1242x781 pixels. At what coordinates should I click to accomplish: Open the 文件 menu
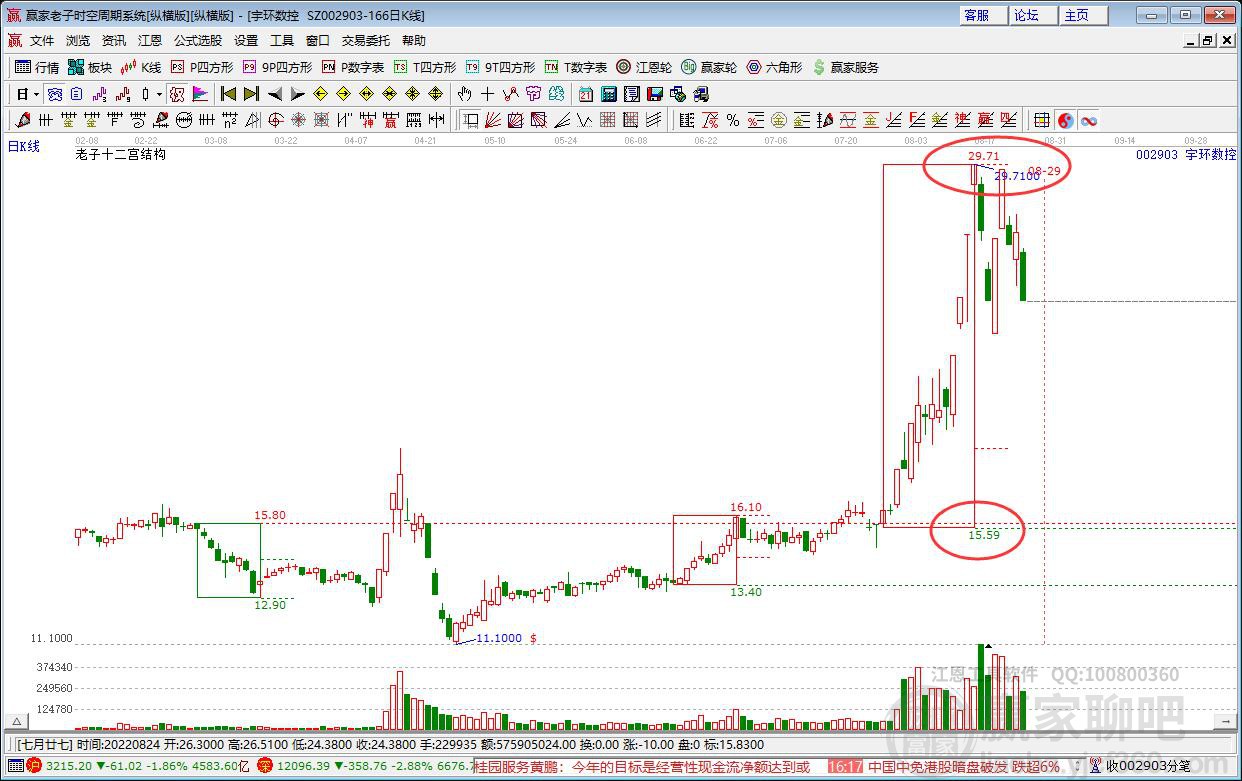[42, 41]
